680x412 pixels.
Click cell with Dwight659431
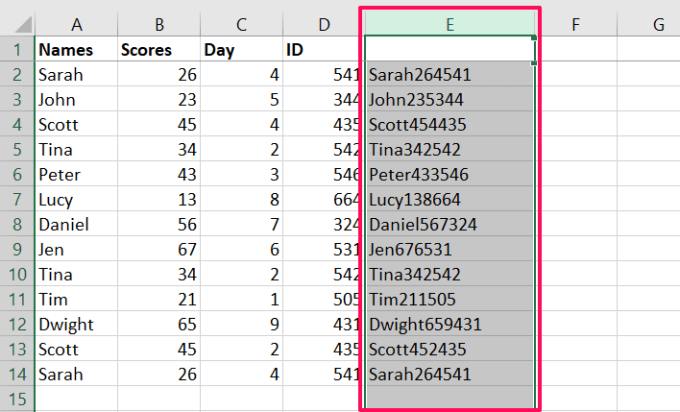click(x=450, y=324)
